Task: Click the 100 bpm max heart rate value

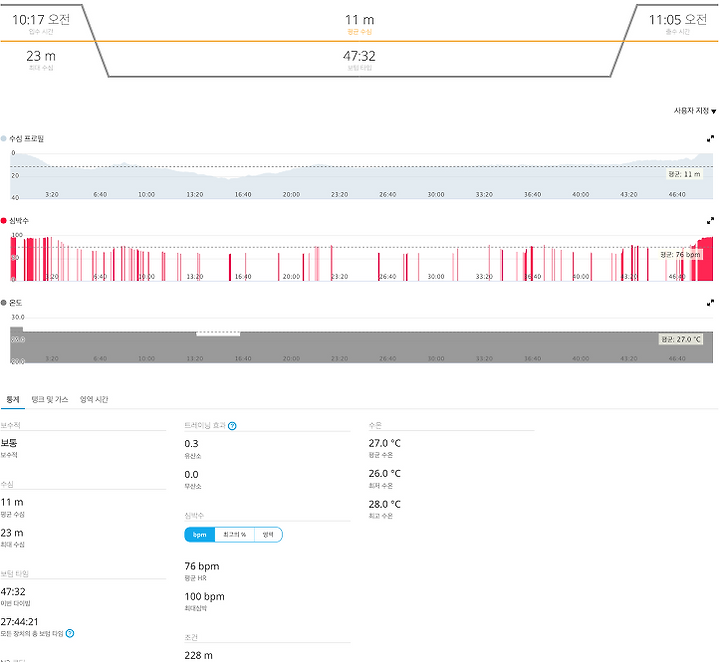Action: click(204, 597)
